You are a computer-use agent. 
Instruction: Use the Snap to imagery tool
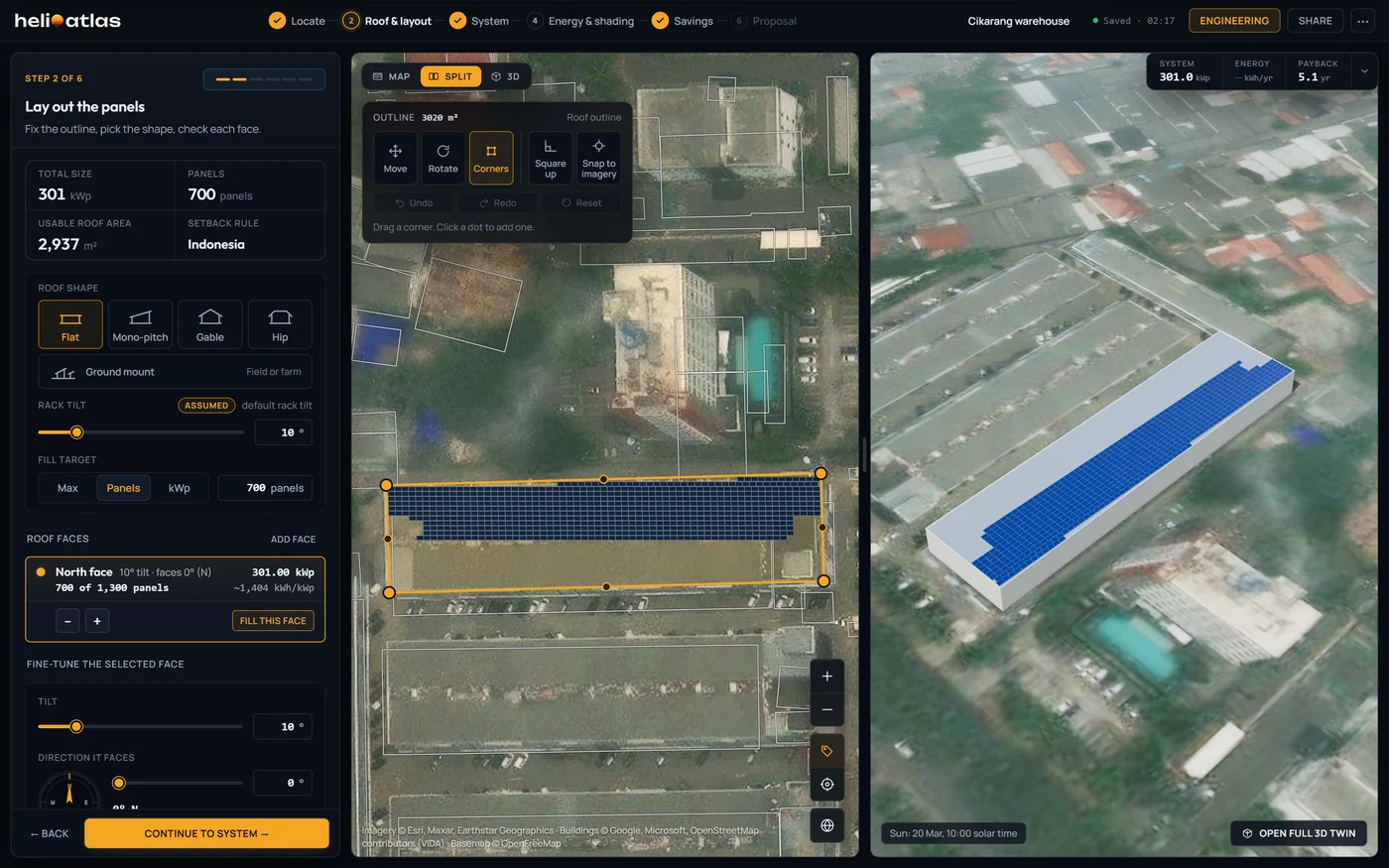click(x=598, y=158)
